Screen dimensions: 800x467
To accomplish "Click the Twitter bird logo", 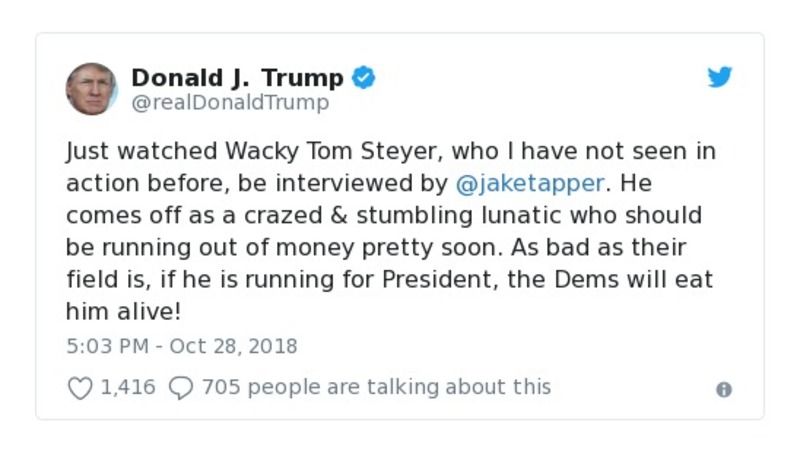I will 720,77.
